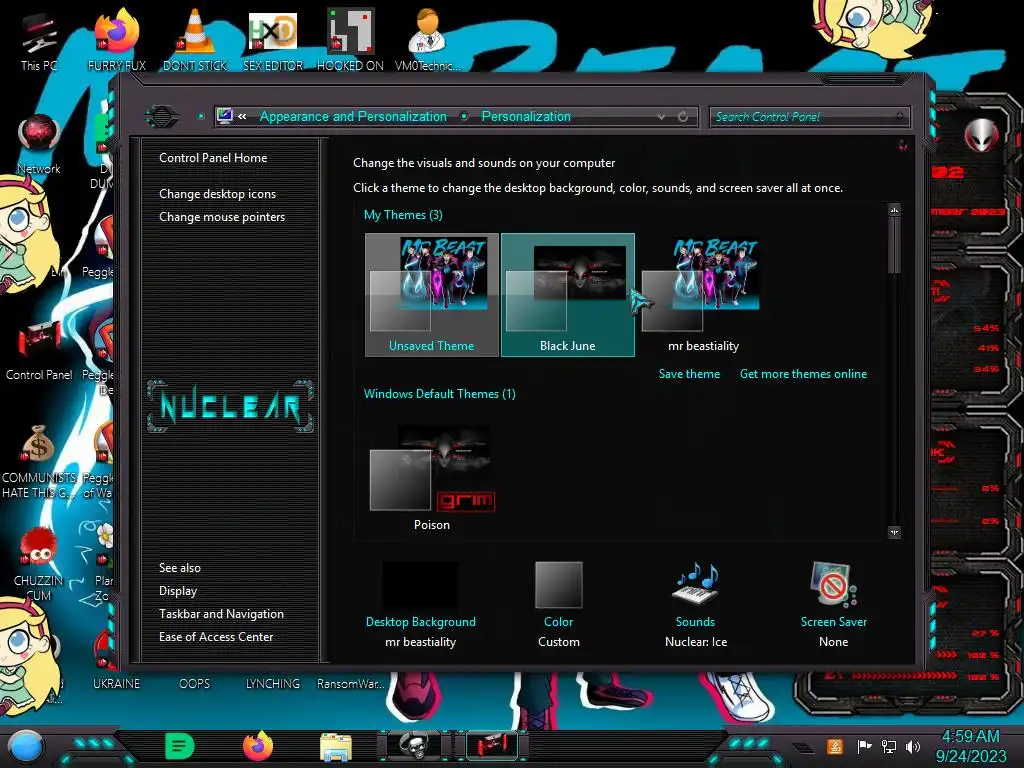Click the Alienware head gadget icon
This screenshot has height=768, width=1024.
point(981,135)
